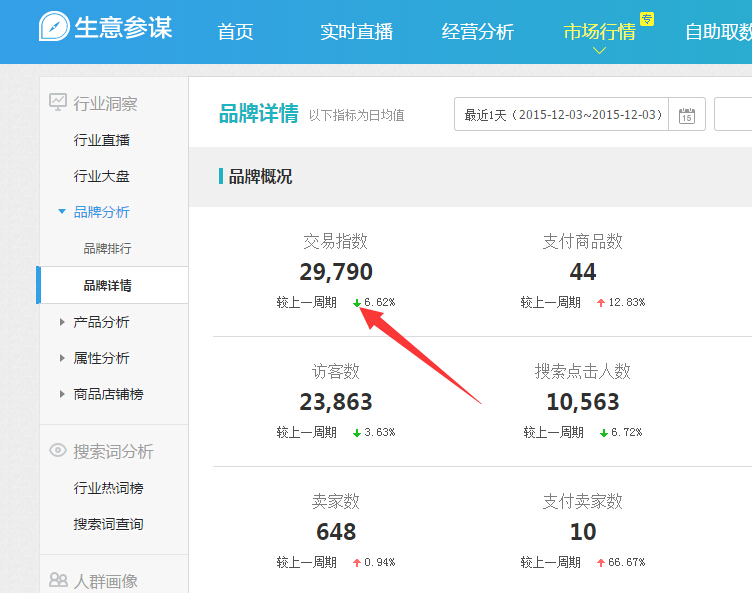Screen dimensions: 752x593
Task: Click the 访客数 metric label
Action: [335, 371]
